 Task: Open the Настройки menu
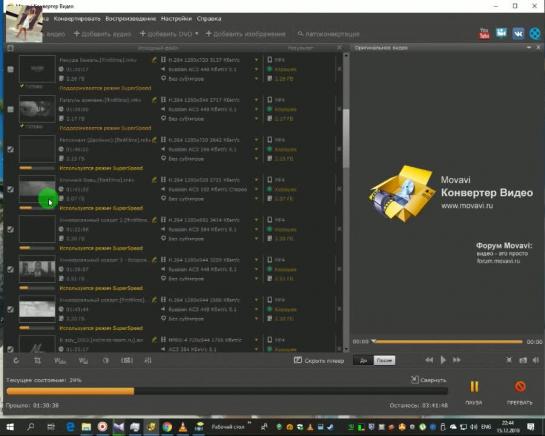pyautogui.click(x=176, y=19)
